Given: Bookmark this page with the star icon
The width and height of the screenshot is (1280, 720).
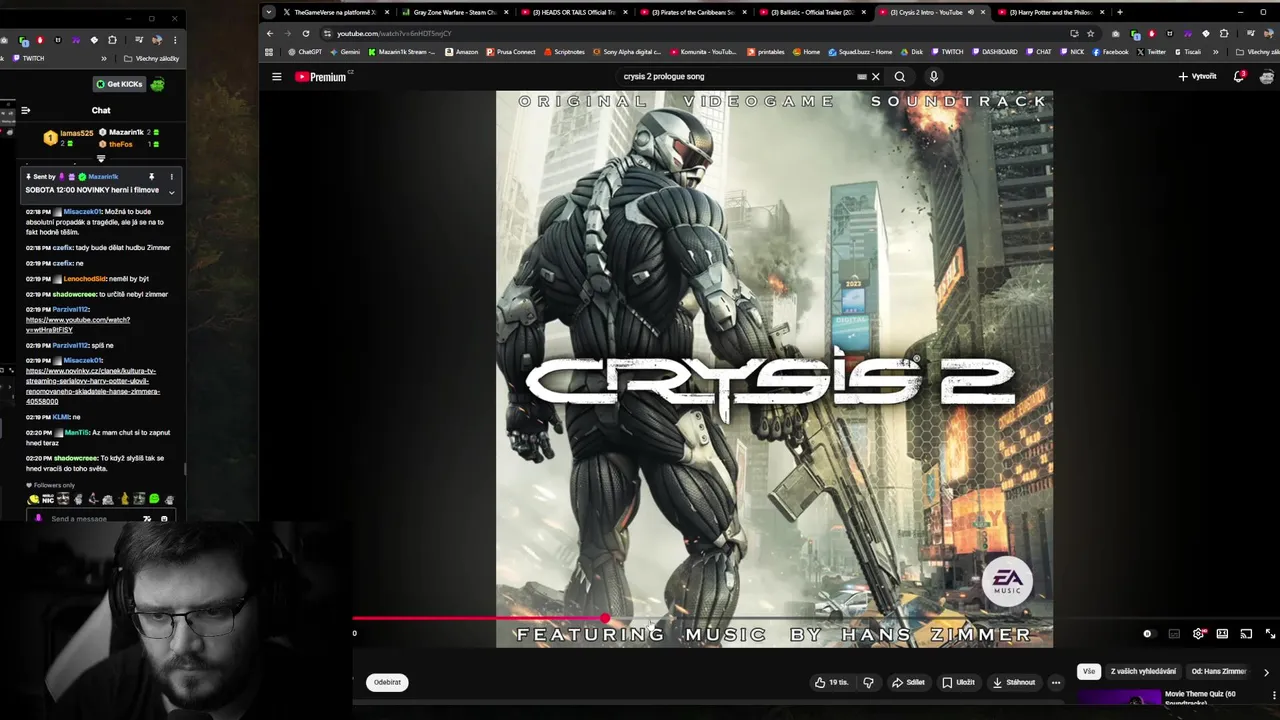Looking at the screenshot, I should [x=1091, y=33].
